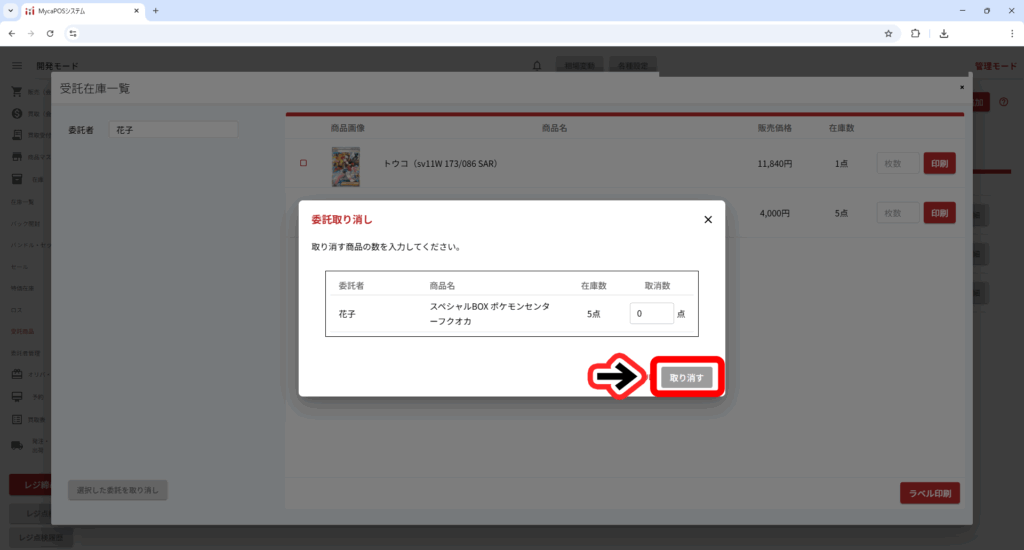Open the トウコ card product thumbnail
Screen dimensions: 1024x550
click(x=345, y=166)
